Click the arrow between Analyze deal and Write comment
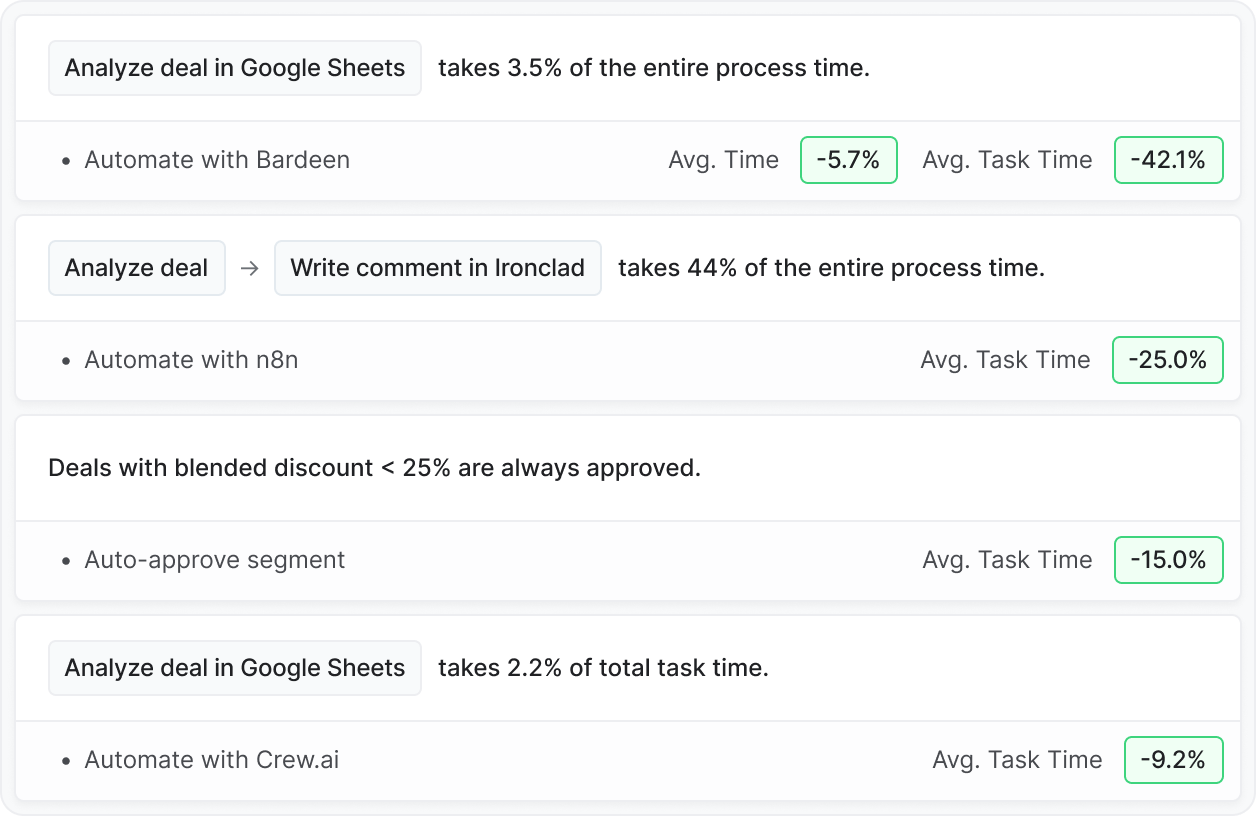 click(x=250, y=268)
